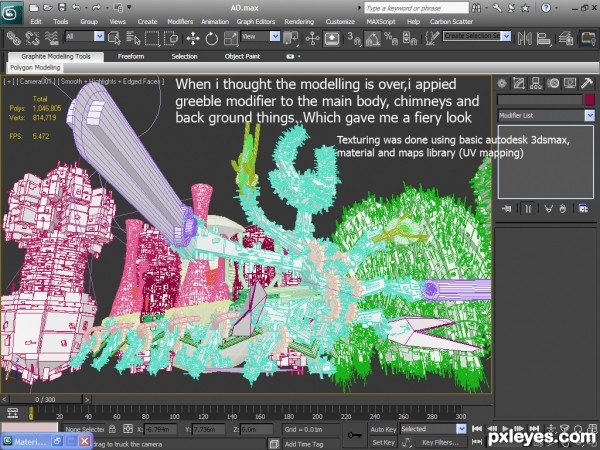The height and width of the screenshot is (450, 600).
Task: Open the Manage Layers icon
Action: 566,38
